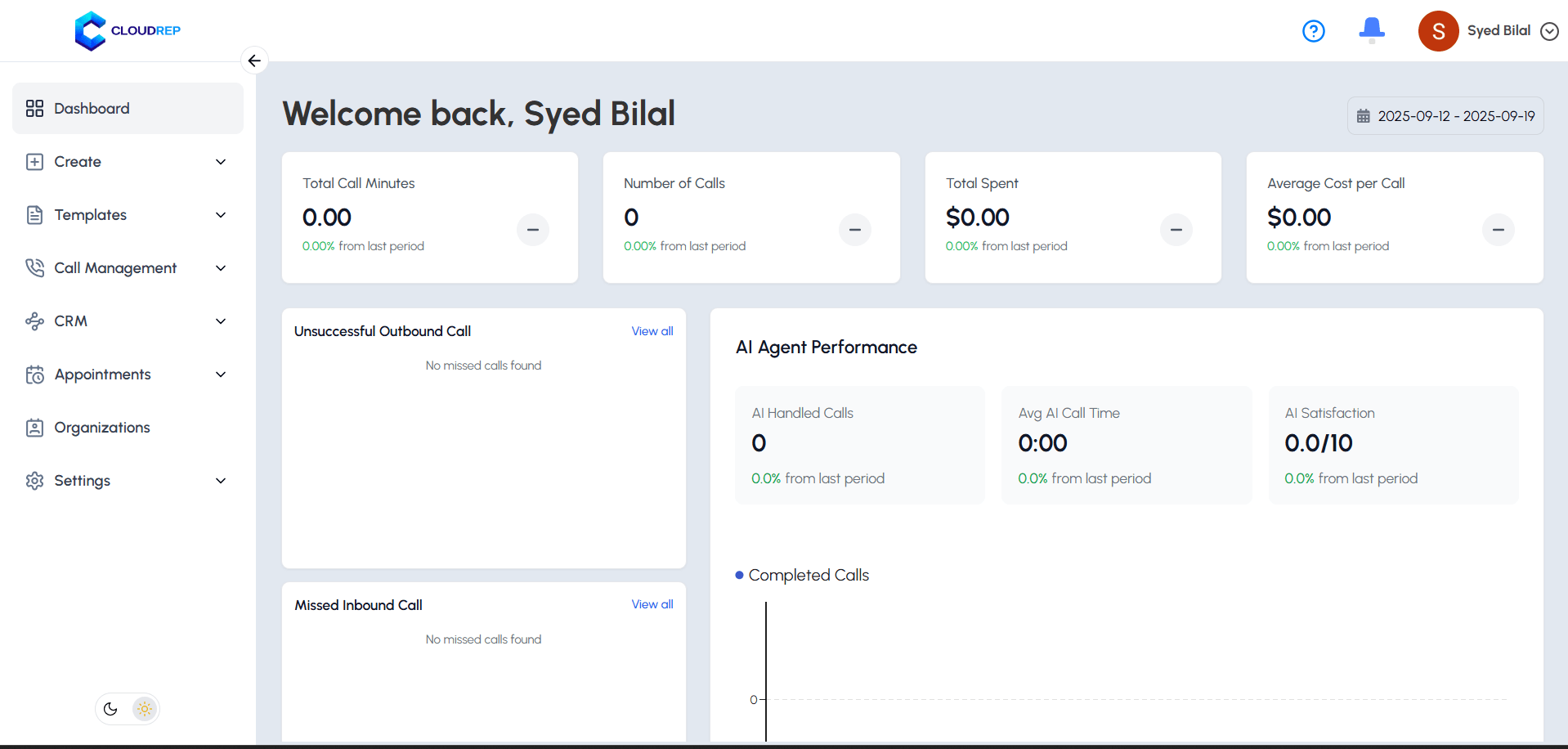Screen dimensions: 1568x749
Task: Click View all for Missed Inbound Call
Action: [x=652, y=604]
